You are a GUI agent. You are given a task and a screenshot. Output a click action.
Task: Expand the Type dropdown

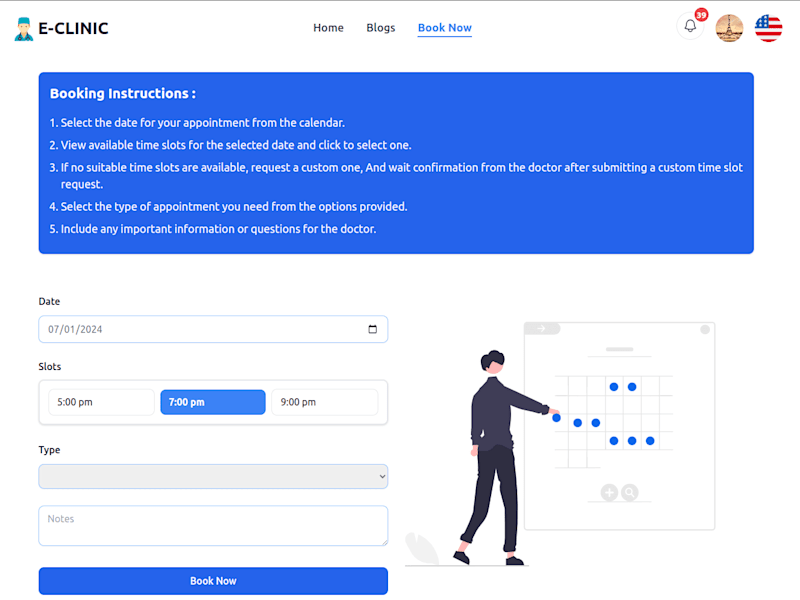(x=213, y=477)
